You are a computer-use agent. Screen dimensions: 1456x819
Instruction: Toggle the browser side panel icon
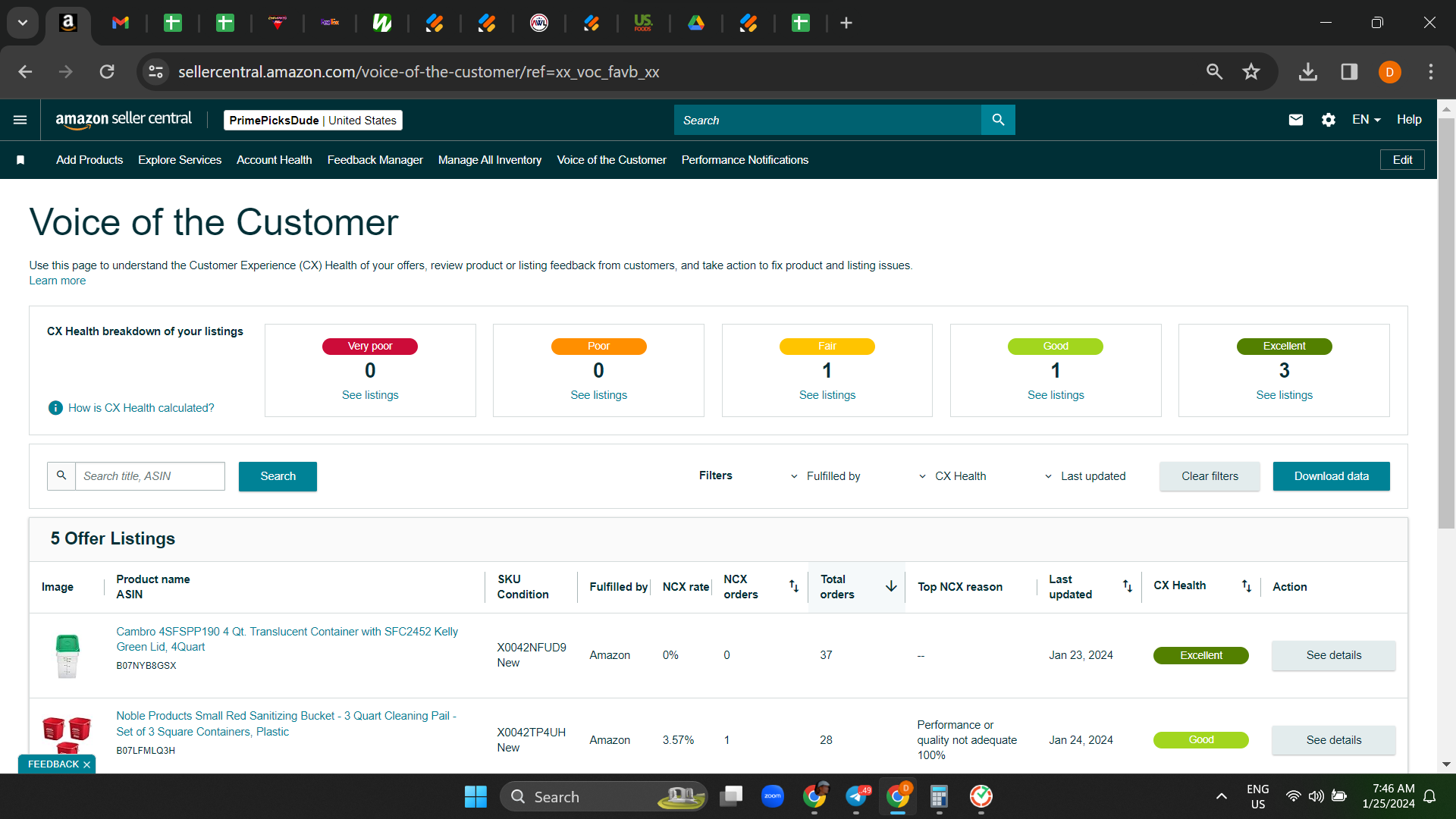click(1349, 72)
